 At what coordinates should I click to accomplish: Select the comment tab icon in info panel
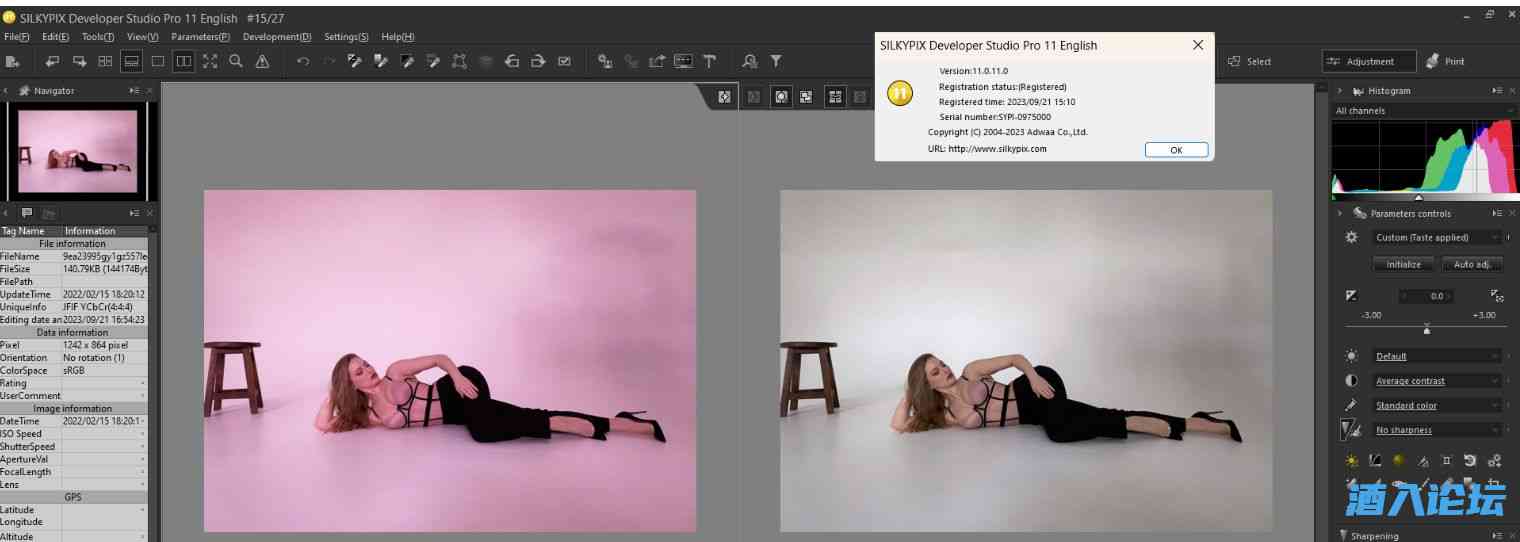(x=27, y=213)
